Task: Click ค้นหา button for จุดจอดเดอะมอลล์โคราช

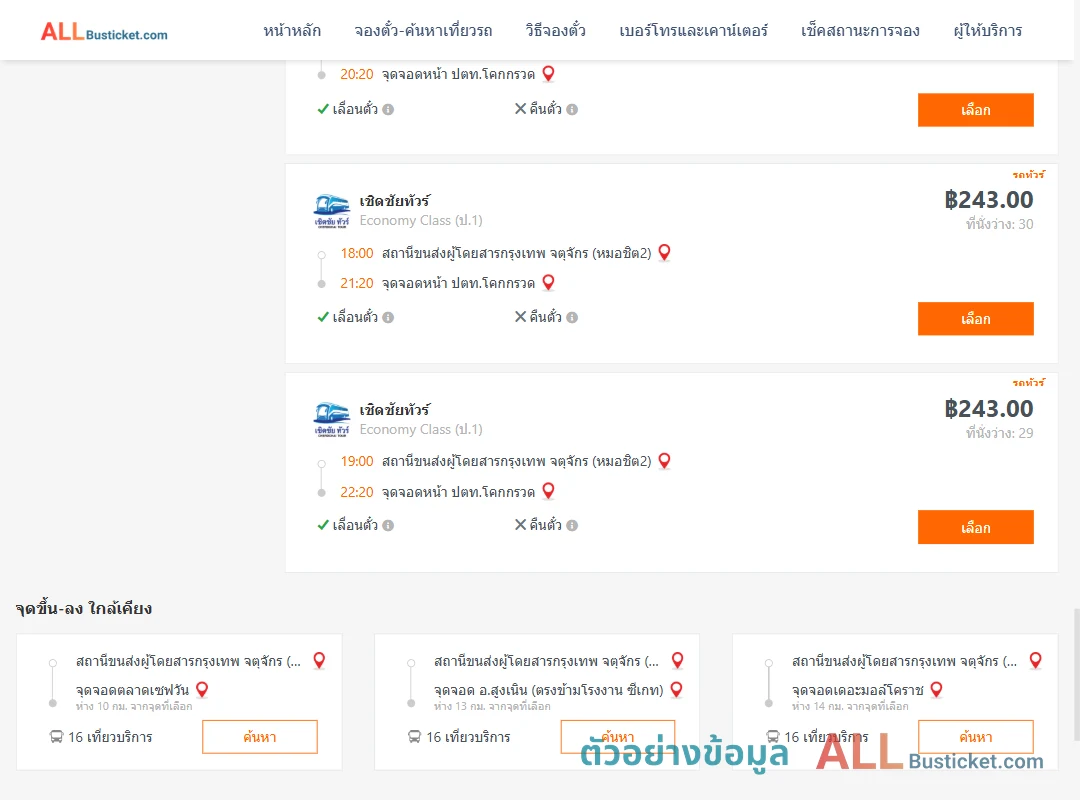Action: (975, 737)
